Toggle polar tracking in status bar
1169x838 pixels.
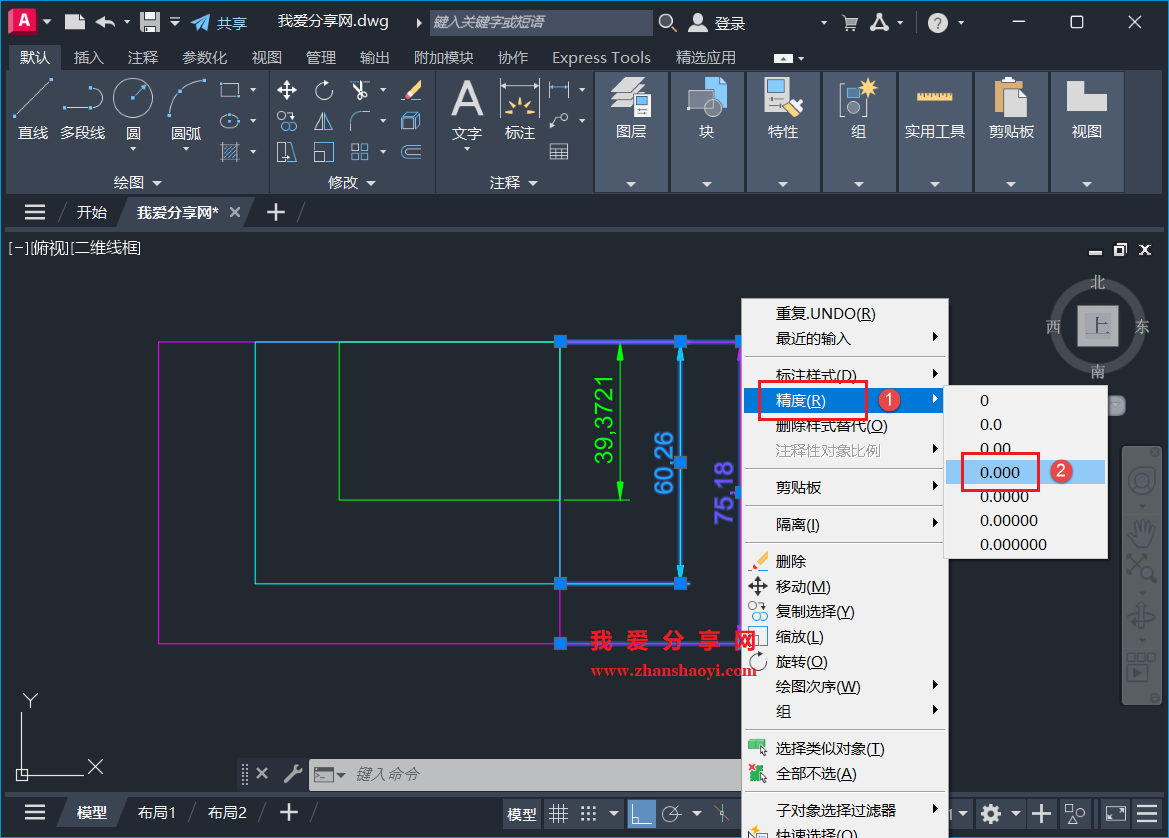672,813
